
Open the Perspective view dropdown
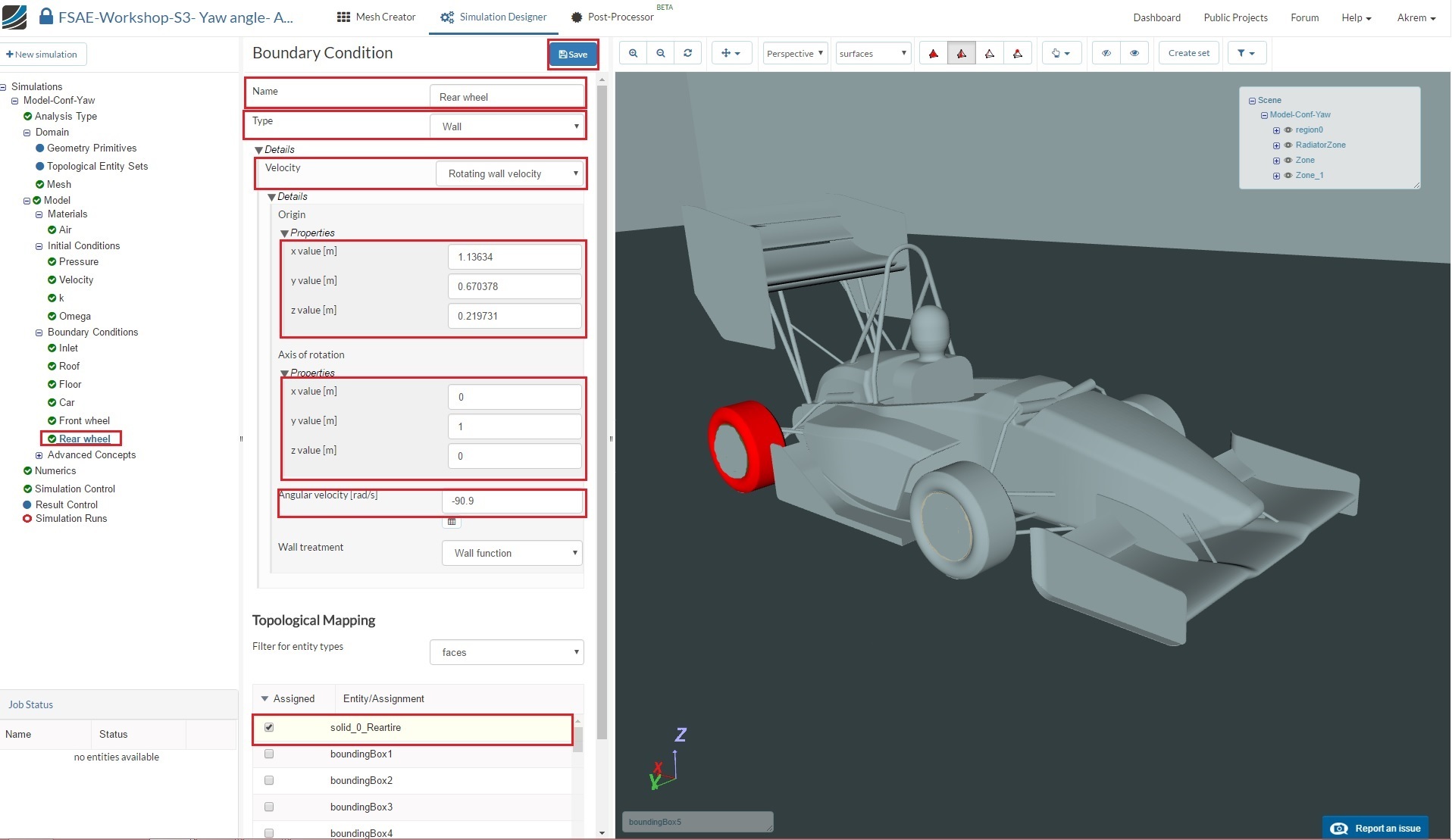[x=794, y=53]
